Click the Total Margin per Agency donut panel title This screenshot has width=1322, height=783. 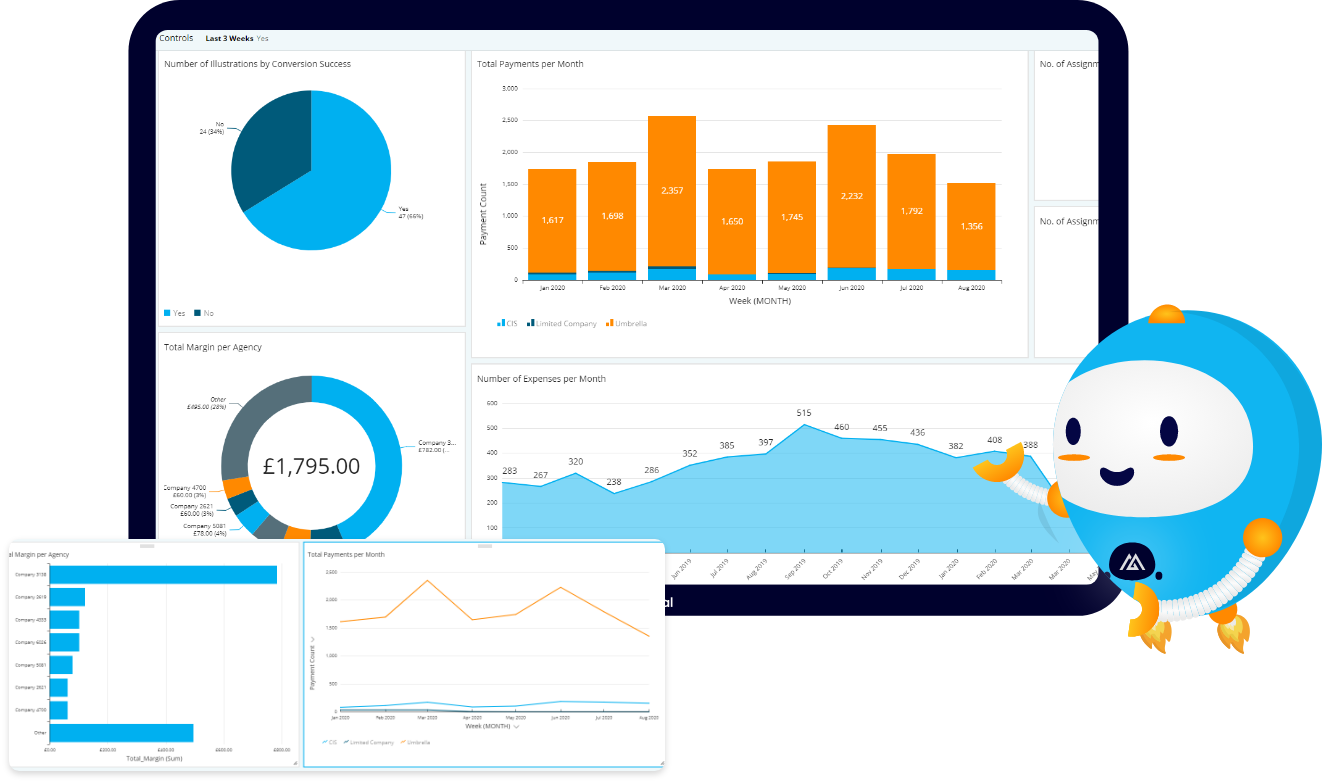[215, 347]
